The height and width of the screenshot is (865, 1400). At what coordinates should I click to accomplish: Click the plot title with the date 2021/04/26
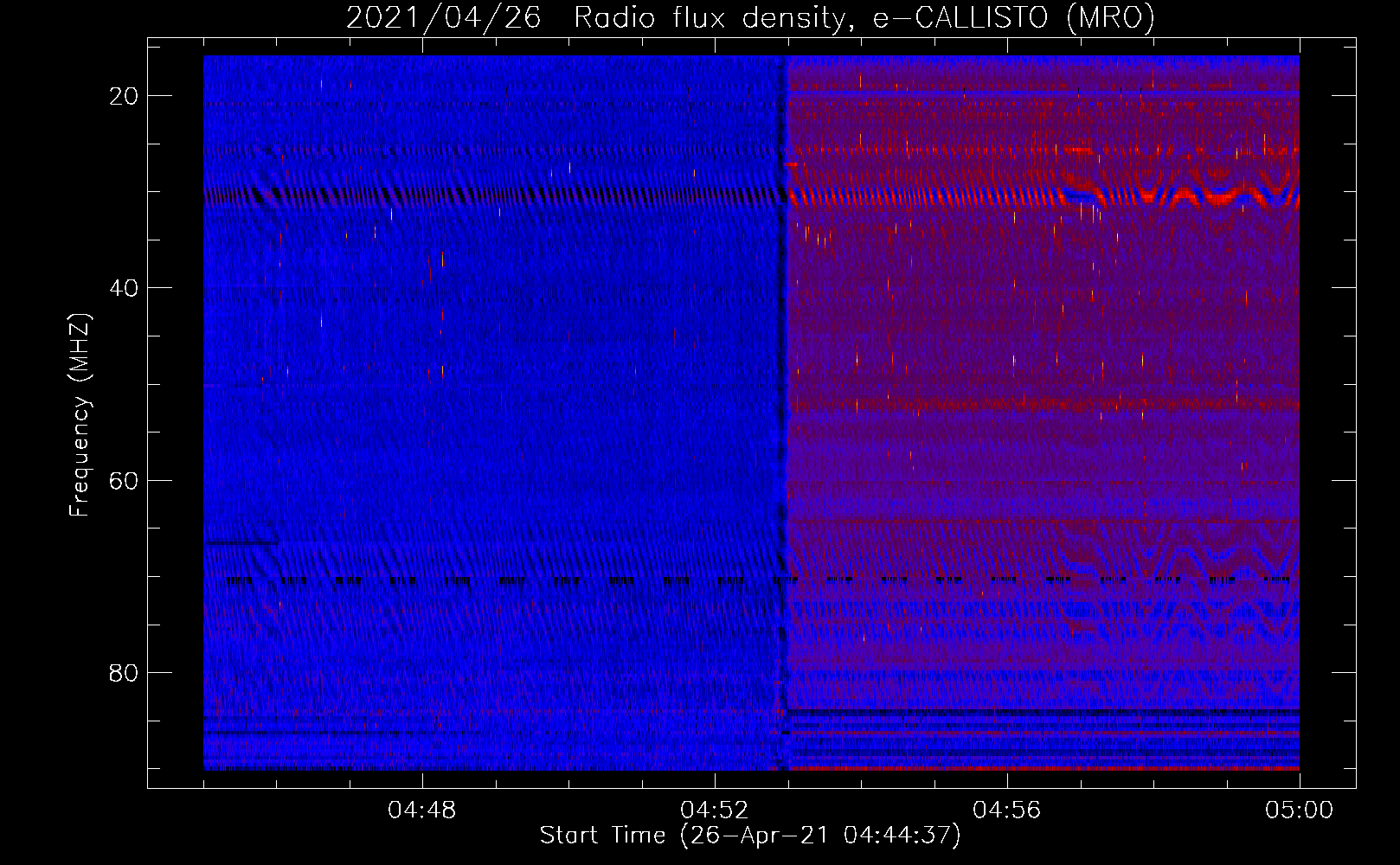click(x=750, y=17)
